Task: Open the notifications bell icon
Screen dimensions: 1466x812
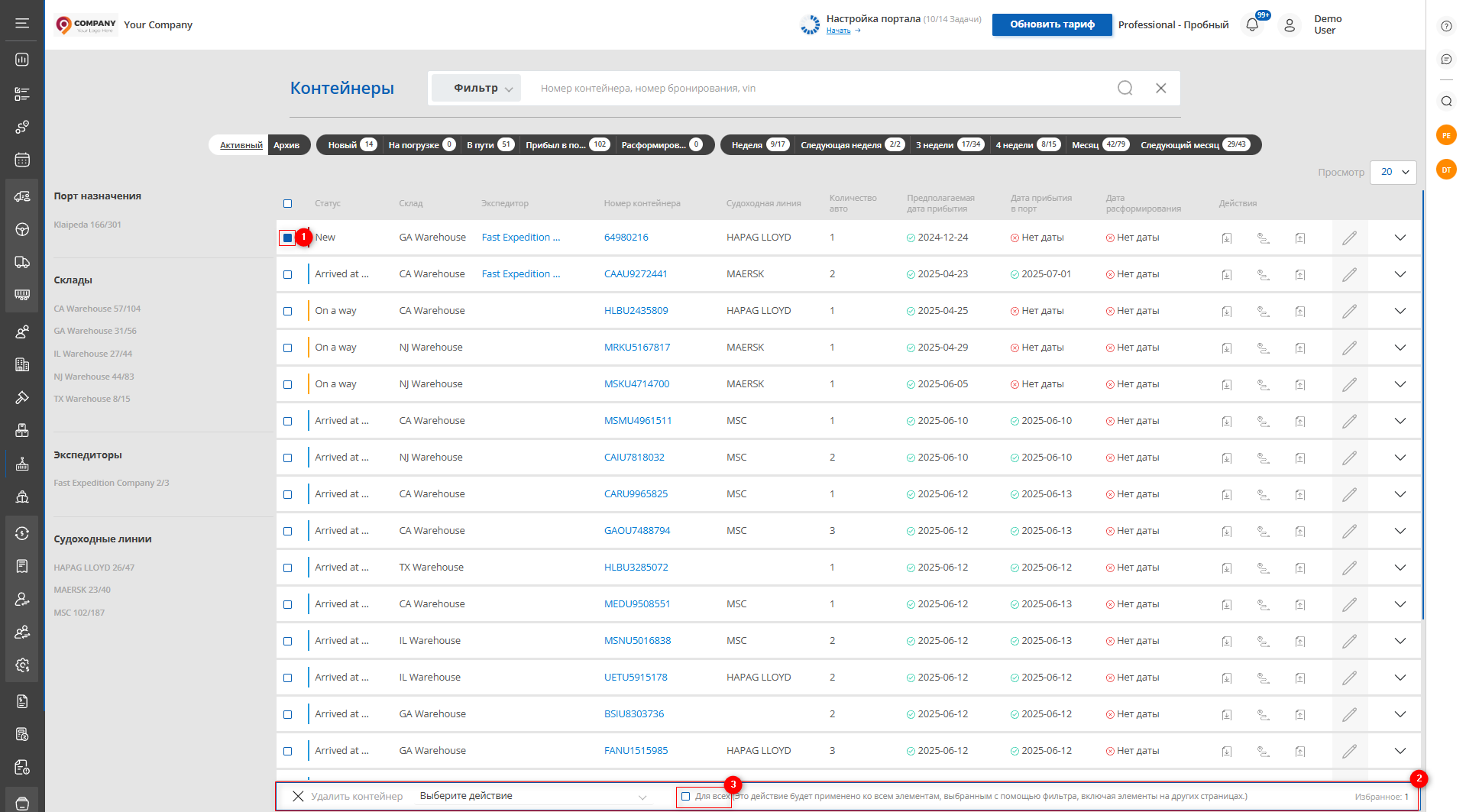Action: tap(1252, 24)
